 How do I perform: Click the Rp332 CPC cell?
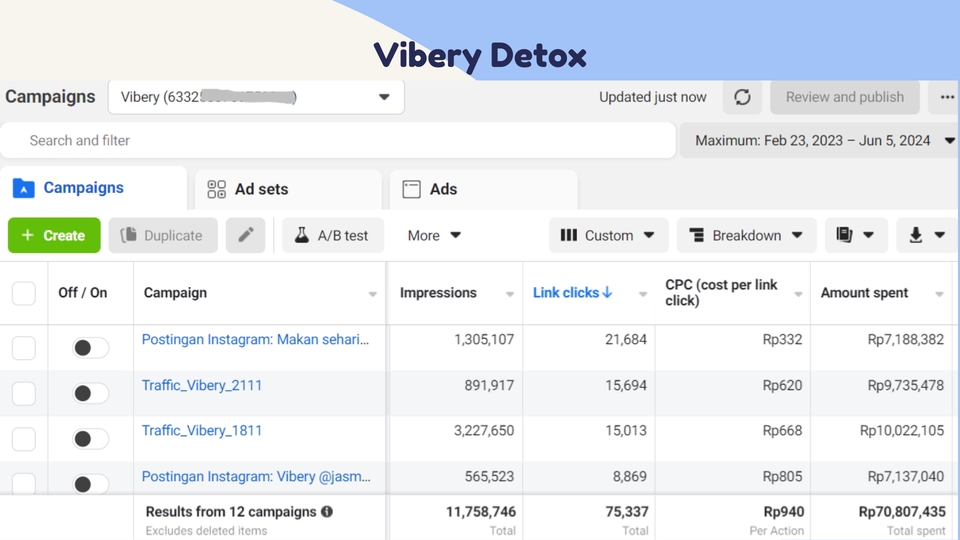782,339
